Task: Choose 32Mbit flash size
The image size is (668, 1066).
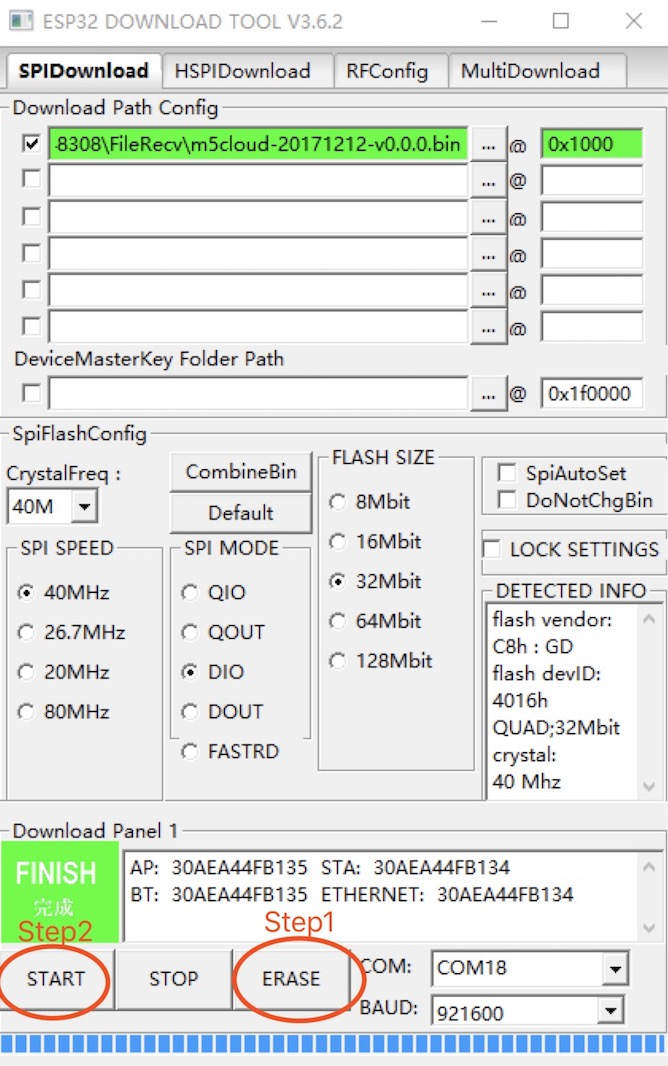Action: pyautogui.click(x=375, y=581)
